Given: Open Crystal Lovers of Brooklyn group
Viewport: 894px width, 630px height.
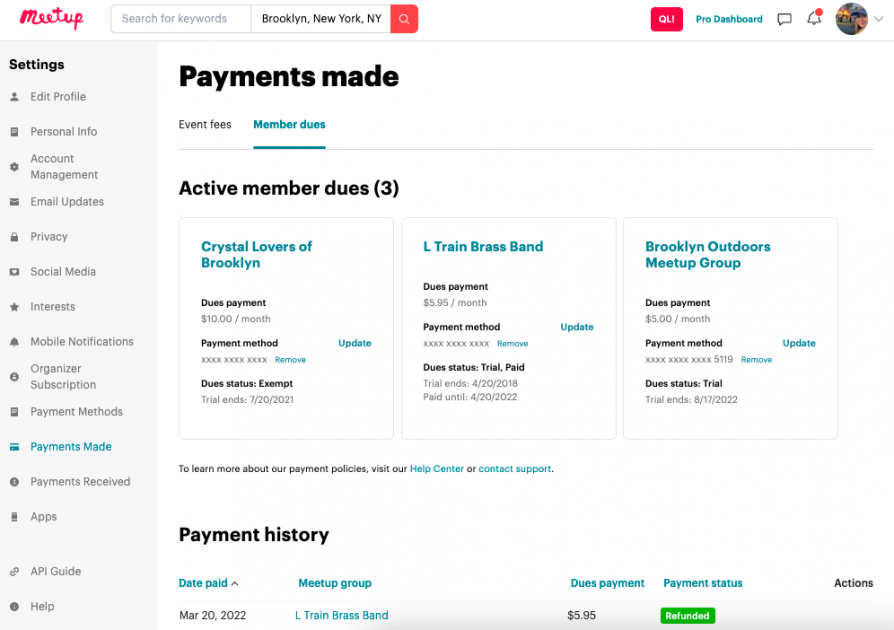Looking at the screenshot, I should pos(257,255).
